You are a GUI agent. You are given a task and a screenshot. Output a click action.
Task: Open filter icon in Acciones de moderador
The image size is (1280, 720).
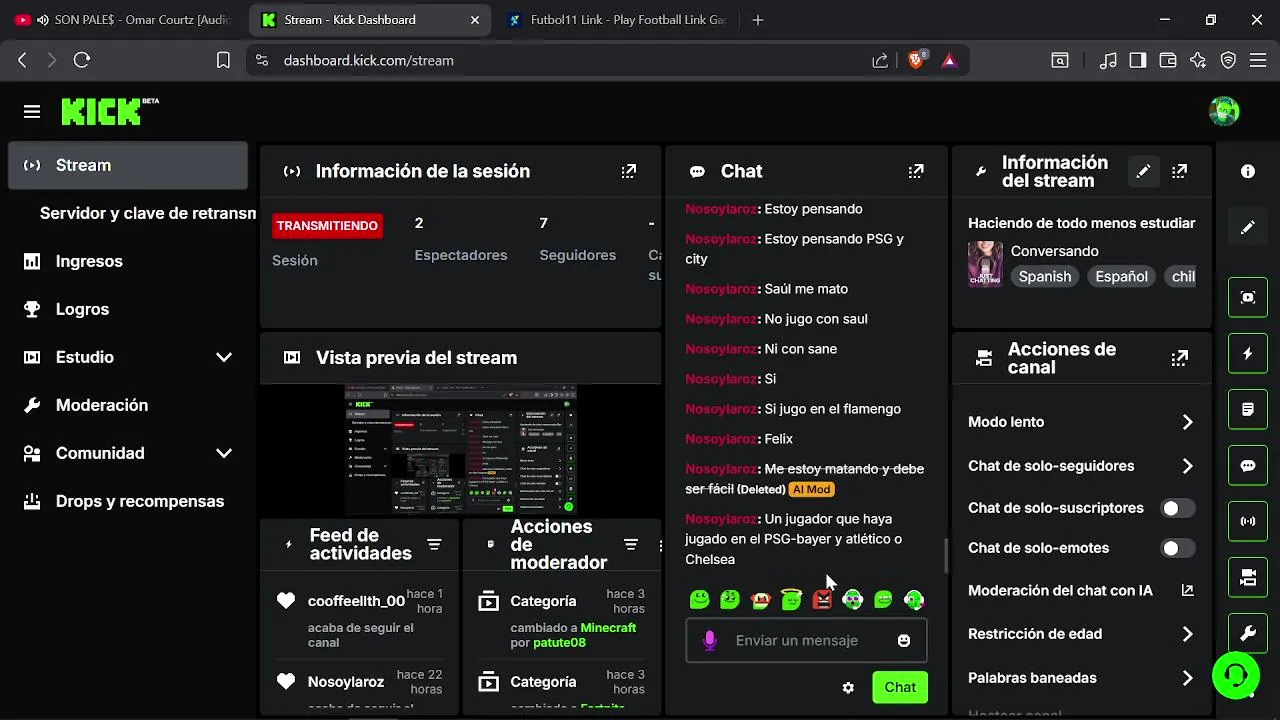click(x=631, y=544)
